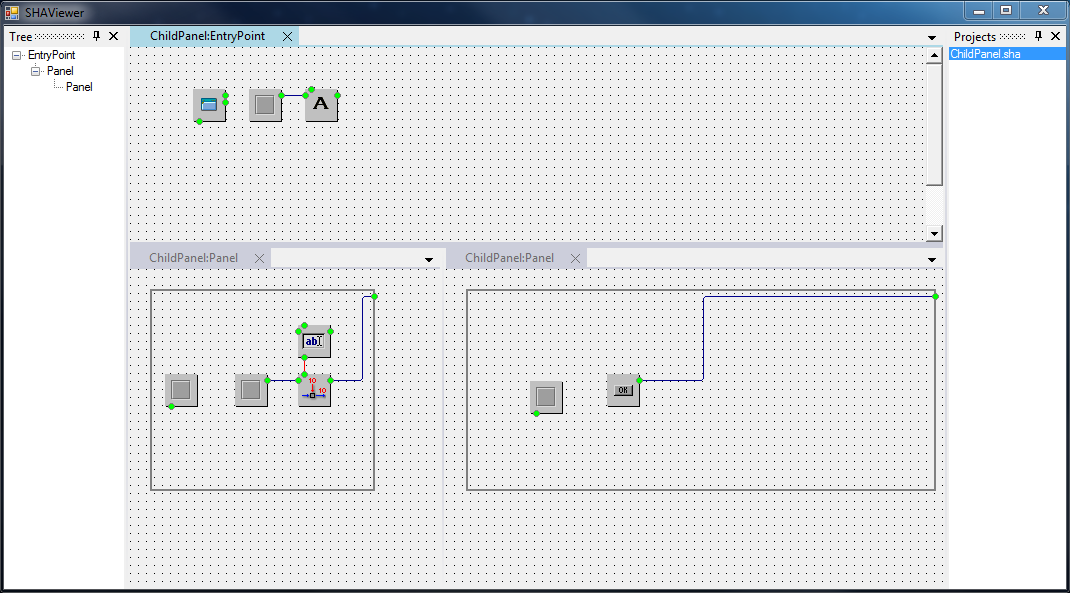The height and width of the screenshot is (593, 1070).
Task: Select the parent Panel tree item
Action: tap(60, 71)
